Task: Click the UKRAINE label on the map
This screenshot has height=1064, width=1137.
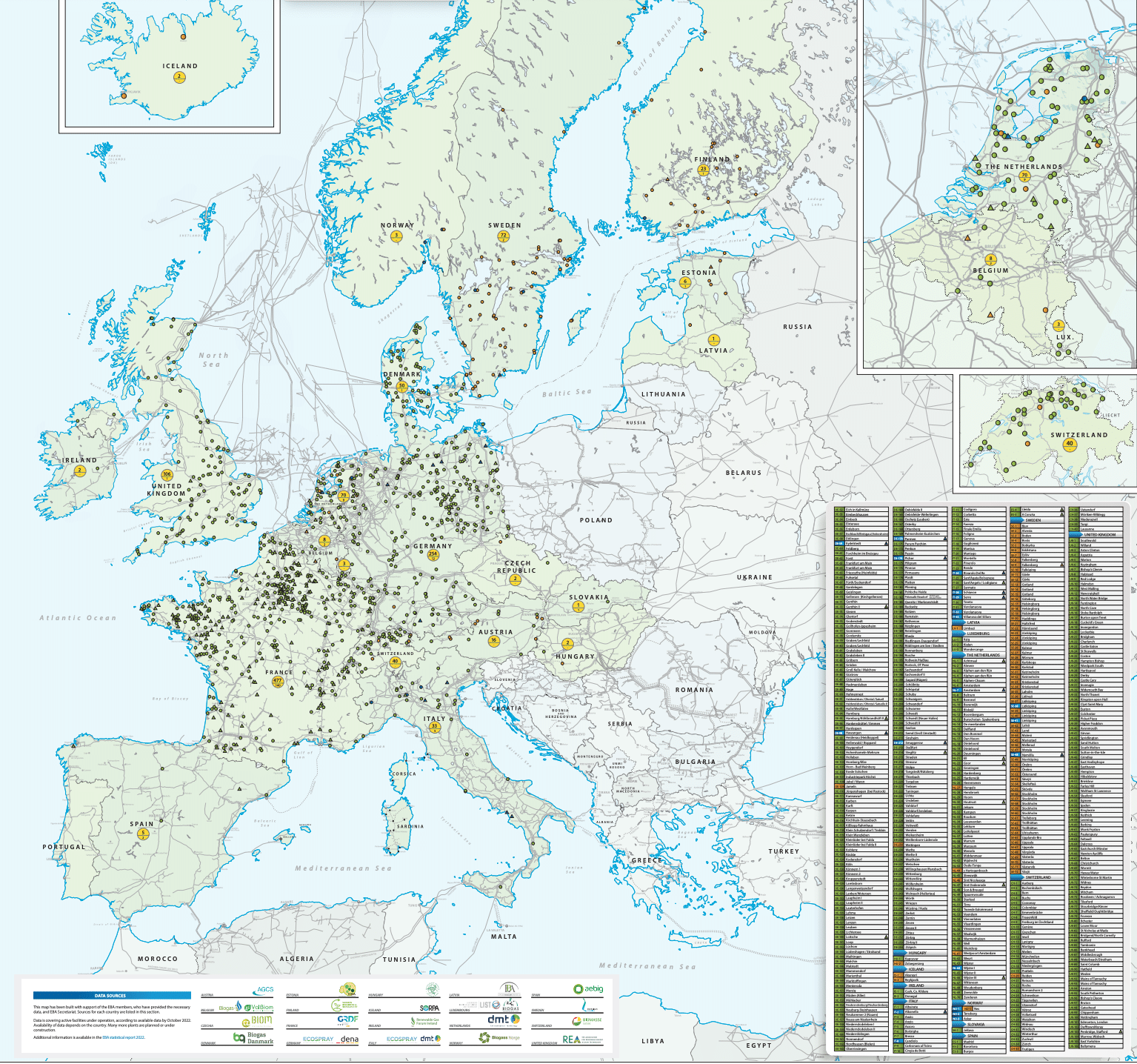Action: [x=755, y=577]
